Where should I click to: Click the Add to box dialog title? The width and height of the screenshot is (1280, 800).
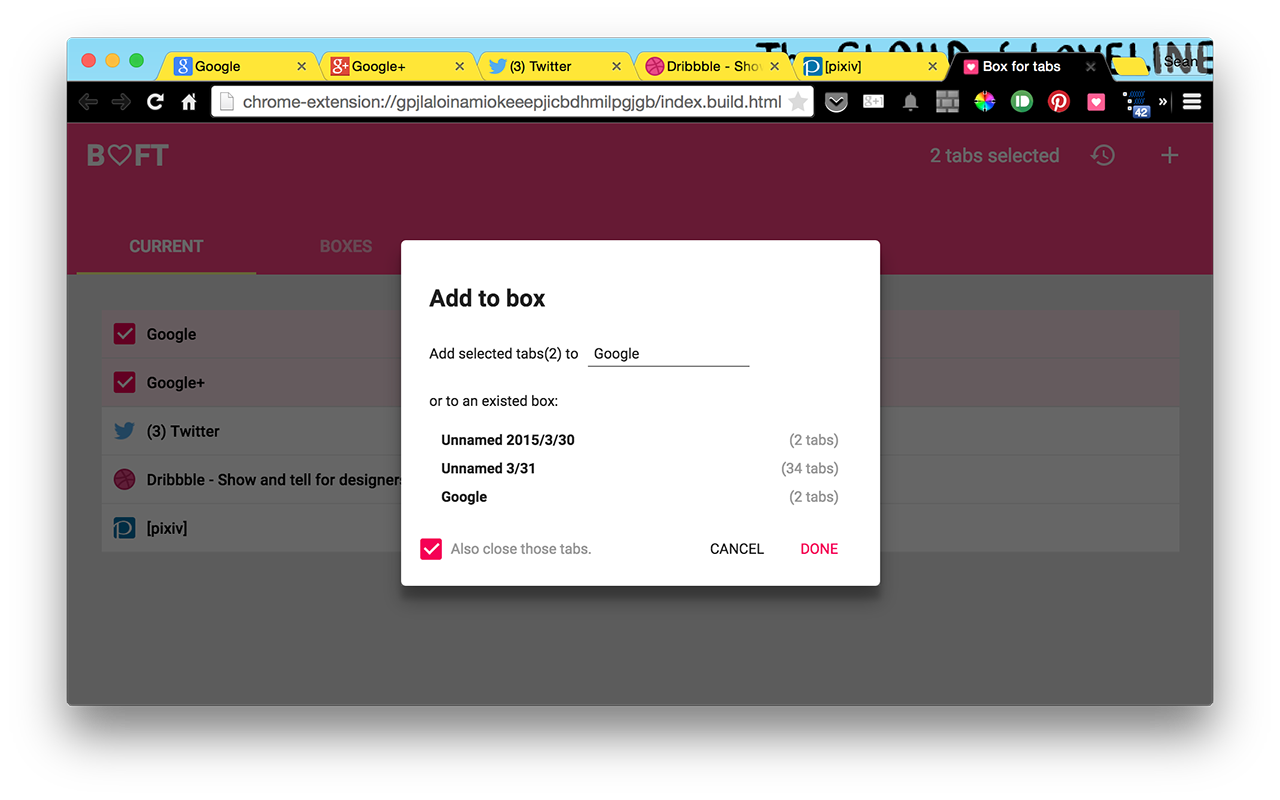pos(487,298)
